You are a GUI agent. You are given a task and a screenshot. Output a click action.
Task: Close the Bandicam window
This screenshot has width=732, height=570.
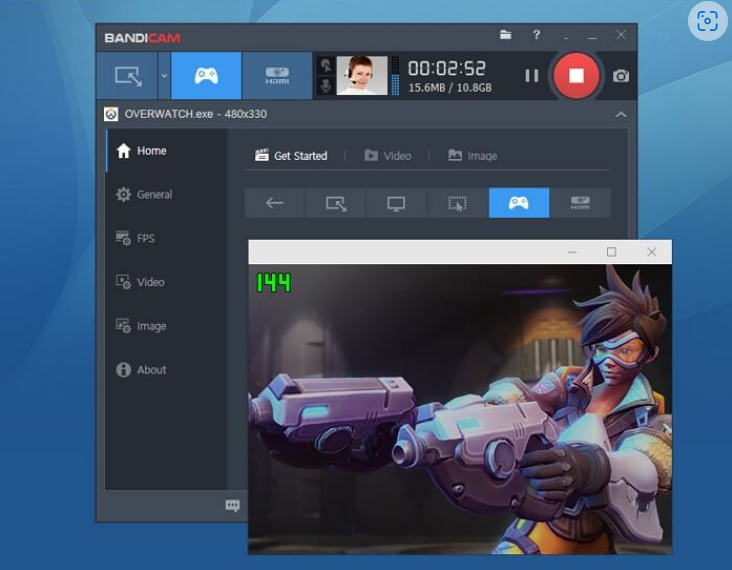621,35
